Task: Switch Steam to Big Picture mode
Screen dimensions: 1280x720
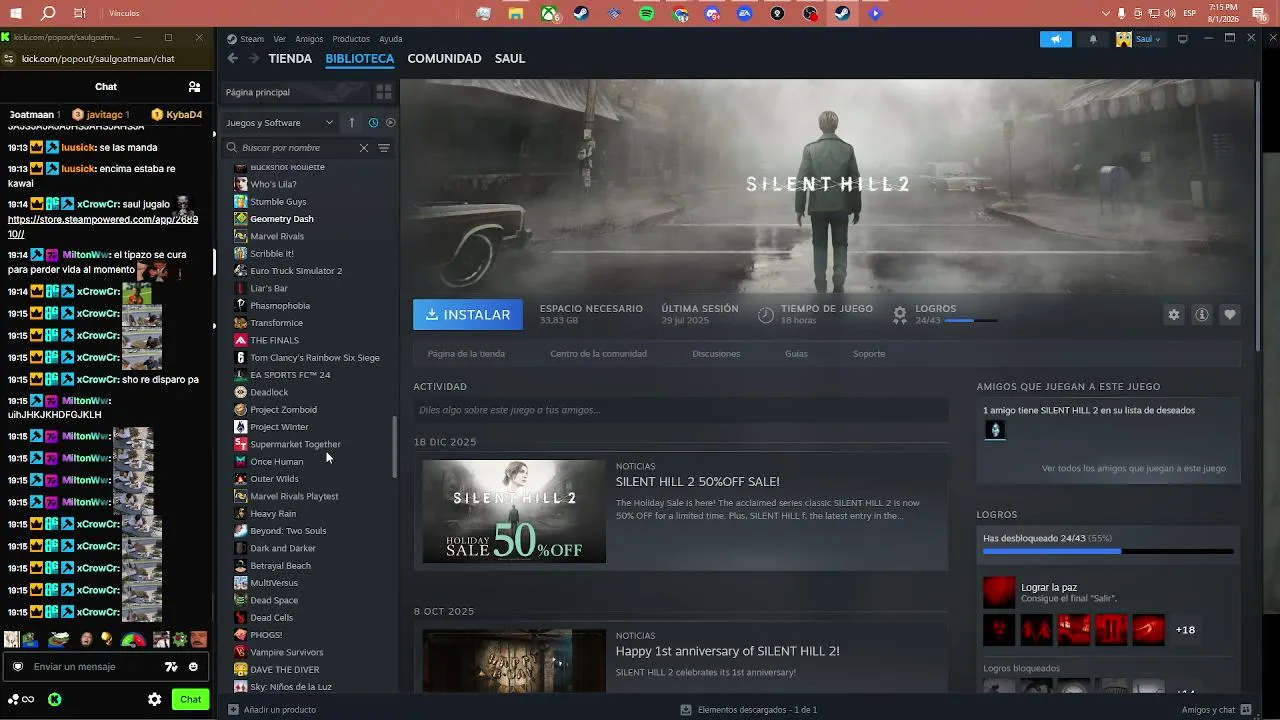Action: click(x=1183, y=39)
